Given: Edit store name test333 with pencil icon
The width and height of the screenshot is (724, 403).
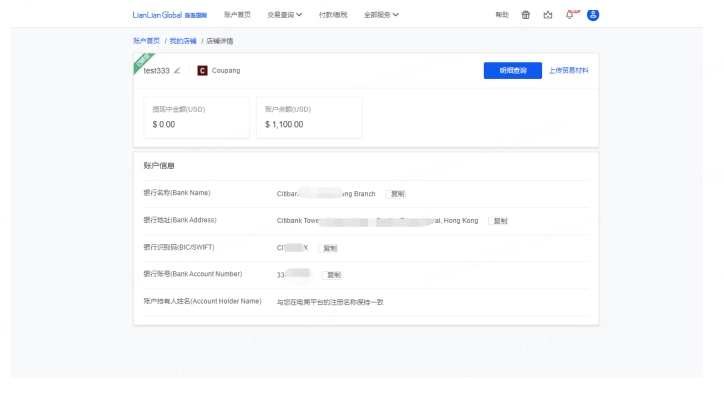Looking at the screenshot, I should (x=177, y=71).
